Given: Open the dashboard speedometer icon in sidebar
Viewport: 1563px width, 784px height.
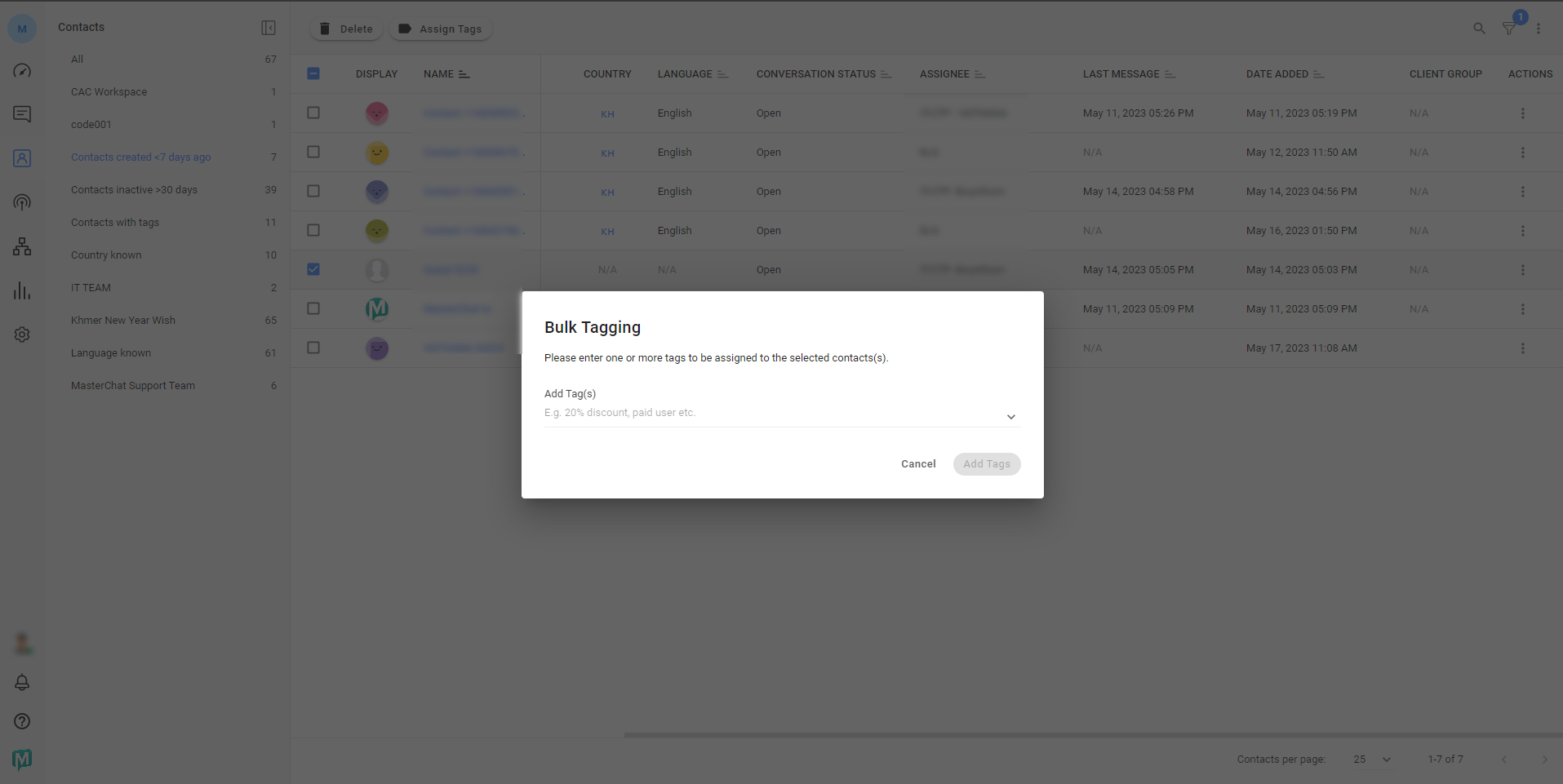Looking at the screenshot, I should 22,71.
